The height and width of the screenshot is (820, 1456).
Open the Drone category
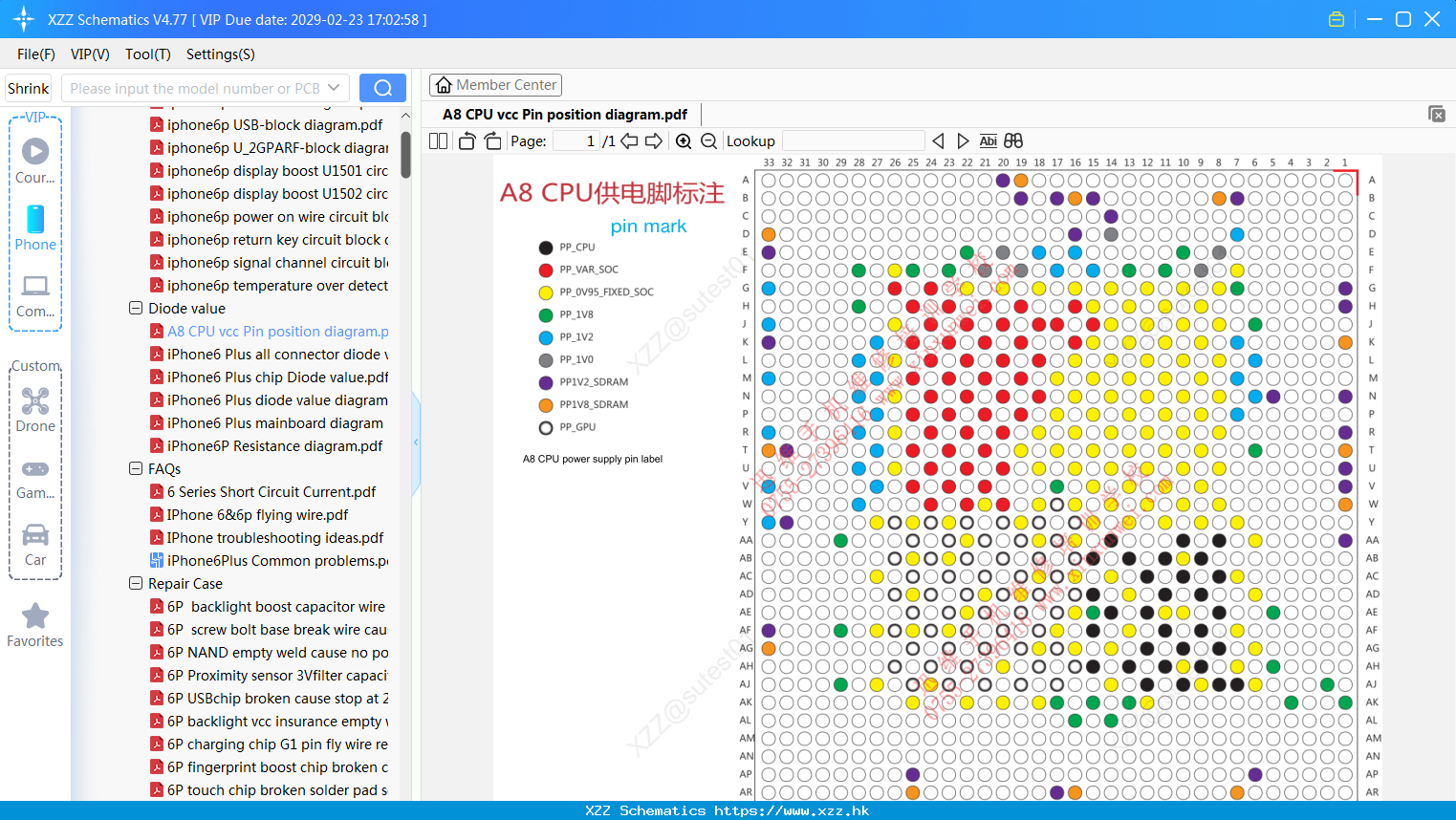click(x=35, y=409)
